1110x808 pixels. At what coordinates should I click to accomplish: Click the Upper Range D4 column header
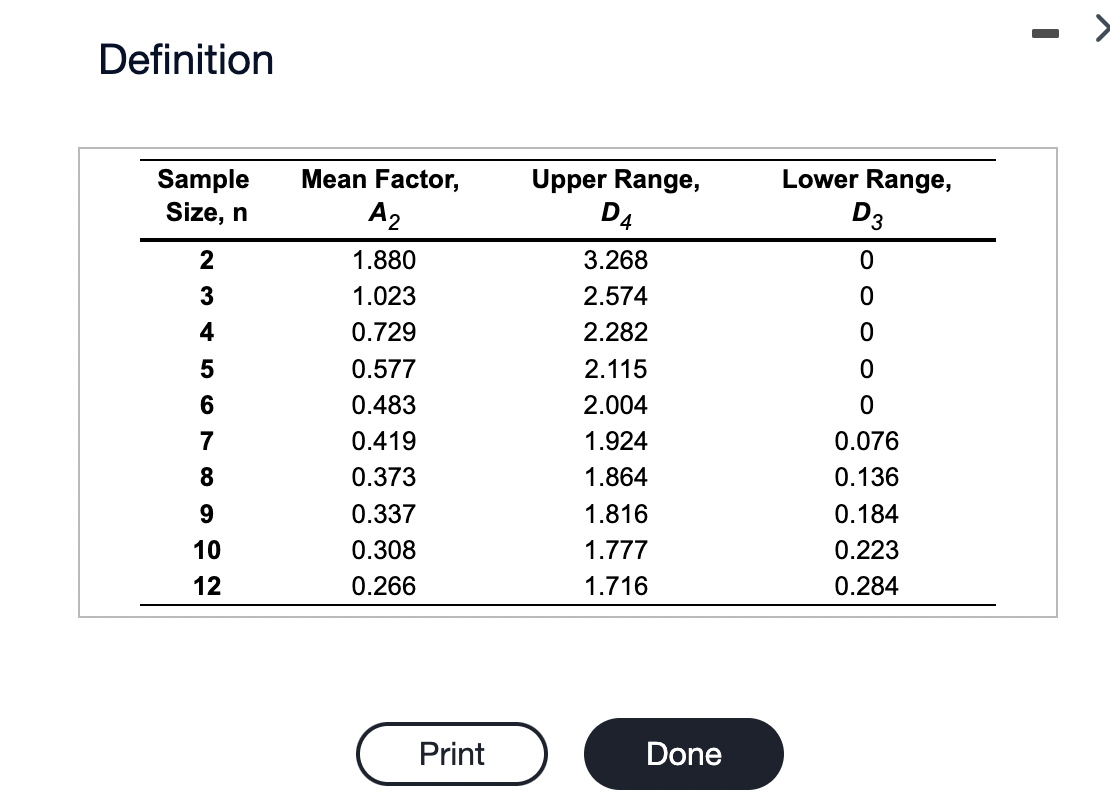(616, 195)
